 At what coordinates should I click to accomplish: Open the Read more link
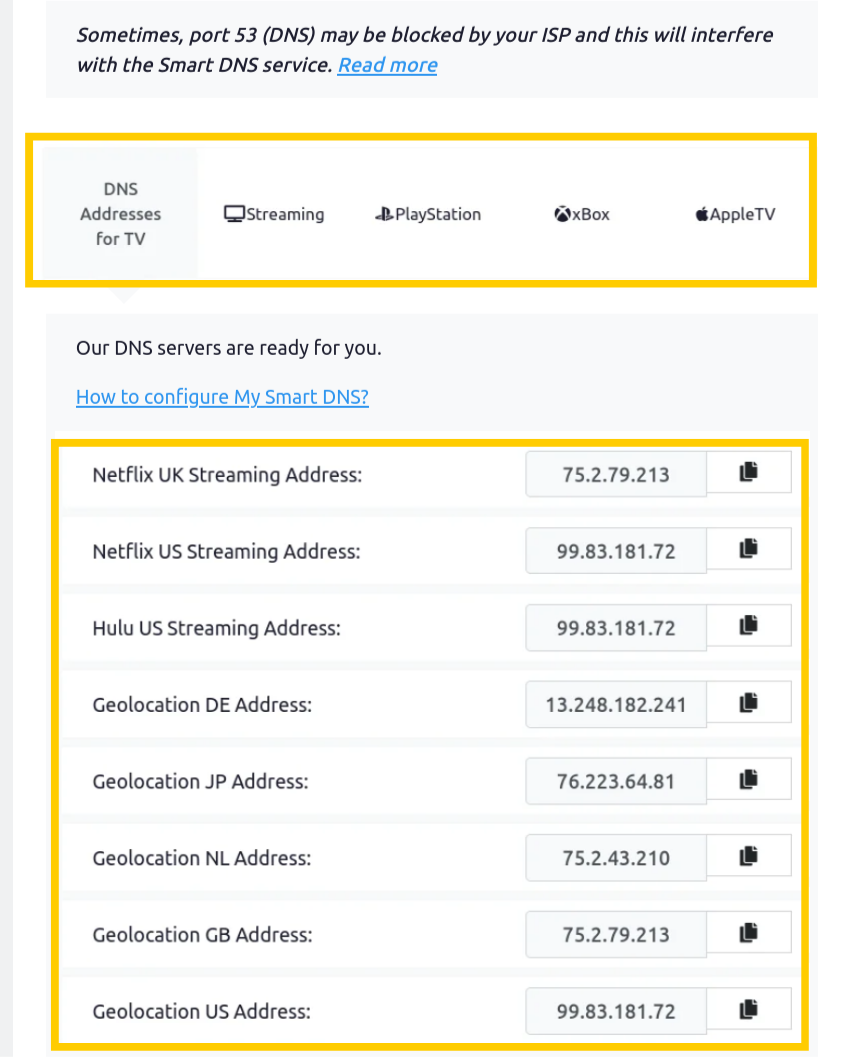[x=388, y=65]
